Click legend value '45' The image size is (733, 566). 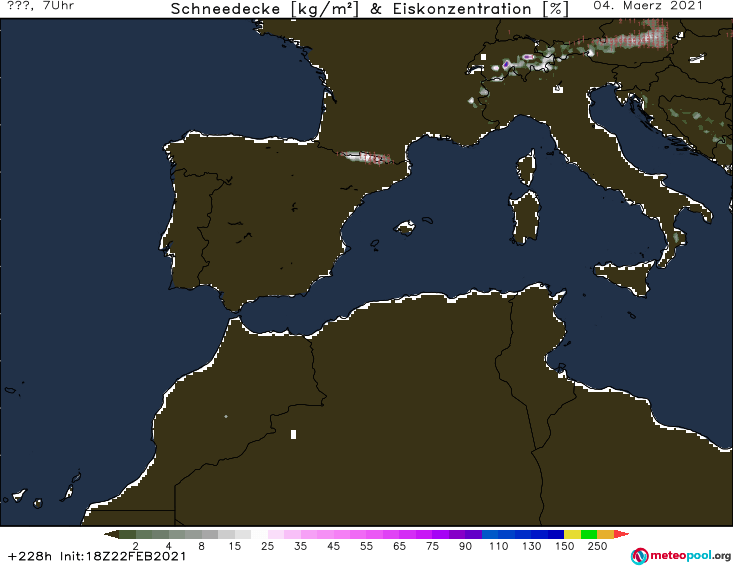(x=333, y=546)
